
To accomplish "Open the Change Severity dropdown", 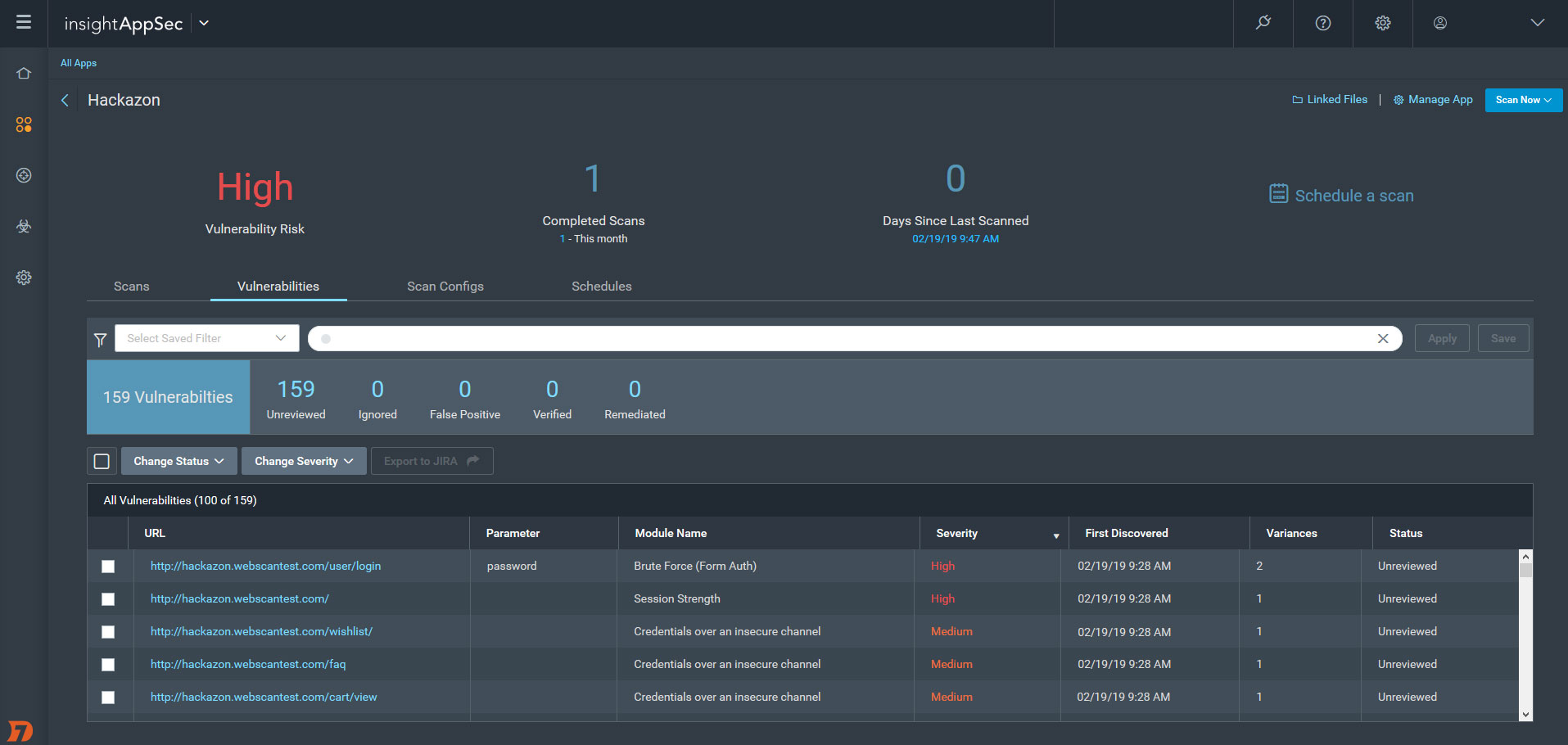I will click(304, 461).
